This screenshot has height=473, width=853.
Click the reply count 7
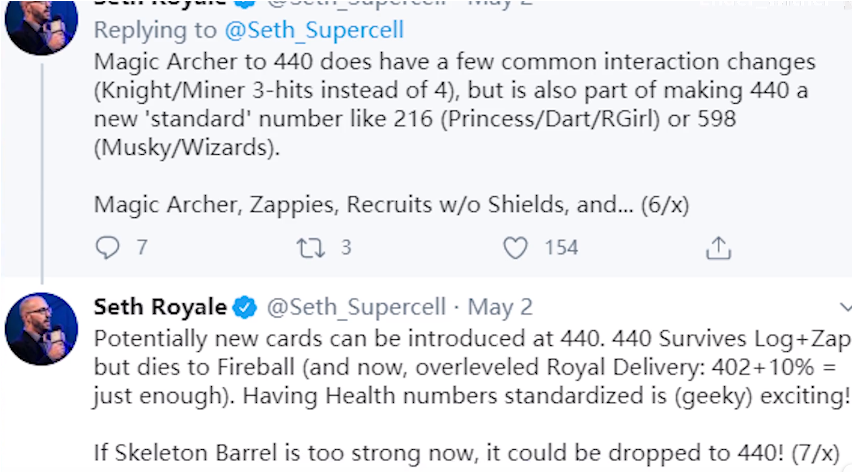pos(142,248)
